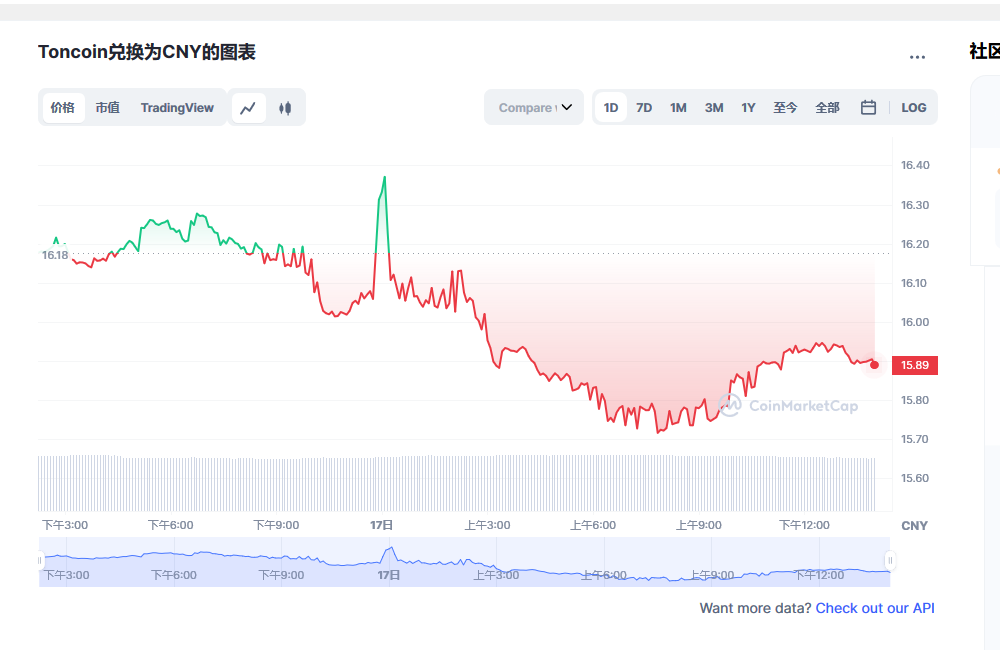Open the Compare dropdown
This screenshot has width=1000, height=650.
tap(534, 107)
